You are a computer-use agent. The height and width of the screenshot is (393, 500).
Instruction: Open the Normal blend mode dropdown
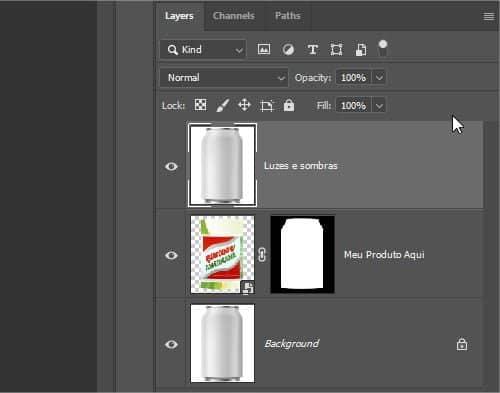224,78
